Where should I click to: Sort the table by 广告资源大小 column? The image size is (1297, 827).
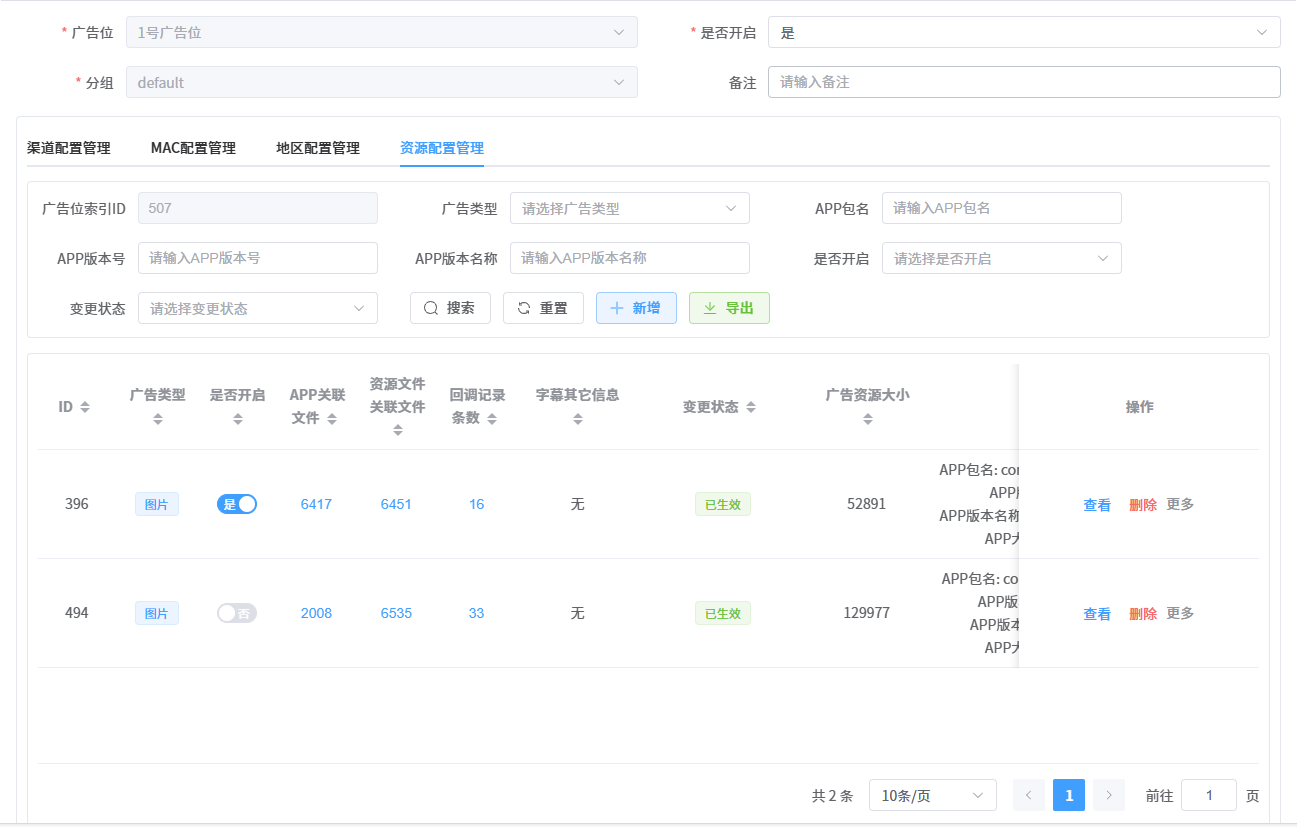coord(866,418)
